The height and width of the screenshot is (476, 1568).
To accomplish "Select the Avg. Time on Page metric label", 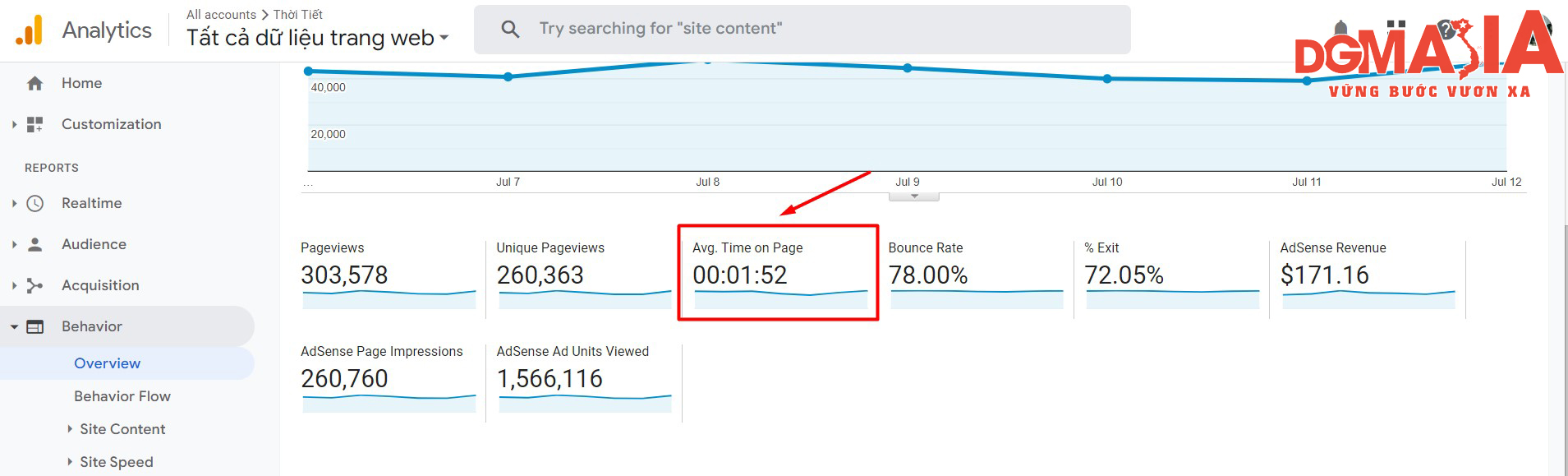I will pos(747,247).
